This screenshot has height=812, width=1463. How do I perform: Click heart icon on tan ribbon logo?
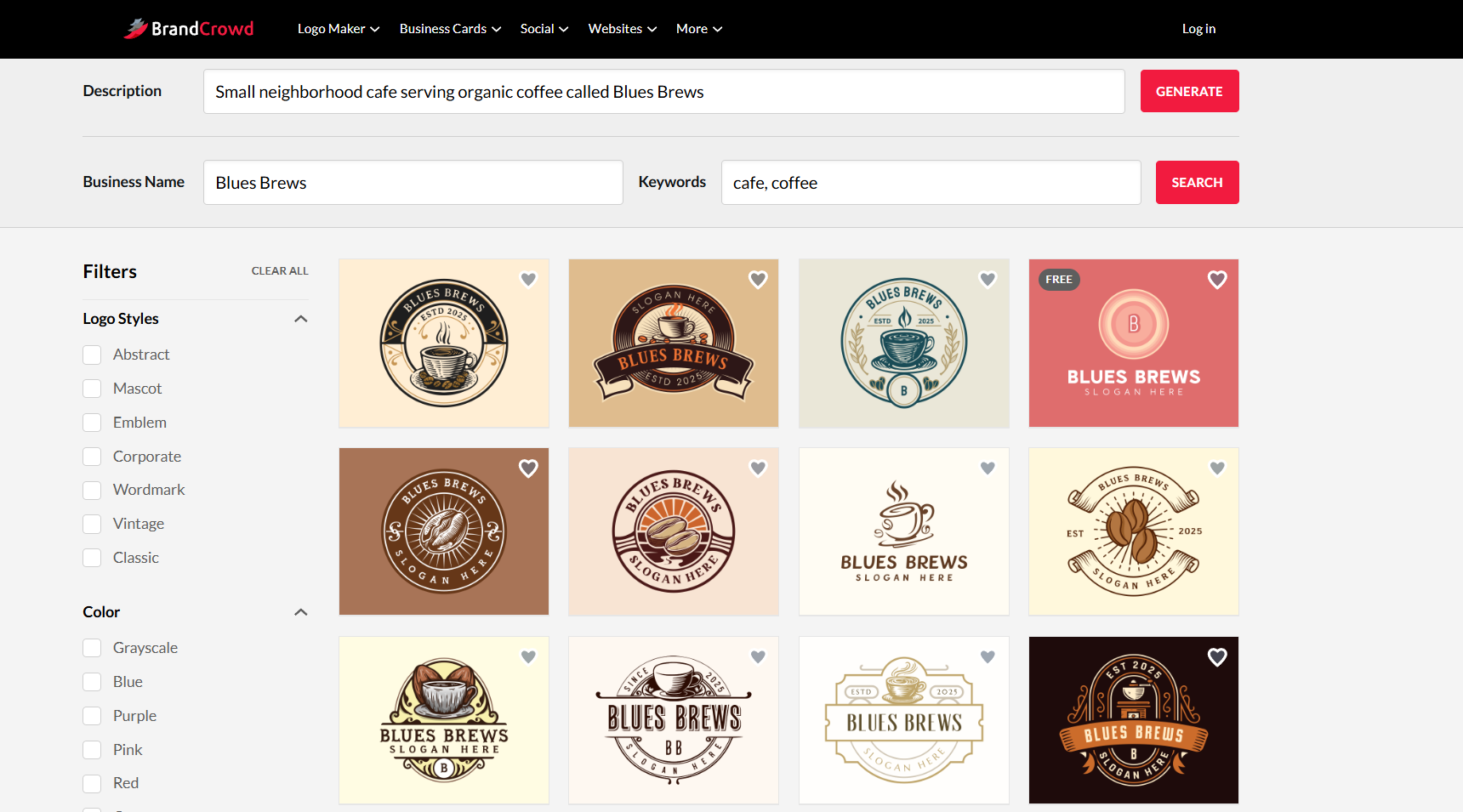tap(758, 280)
